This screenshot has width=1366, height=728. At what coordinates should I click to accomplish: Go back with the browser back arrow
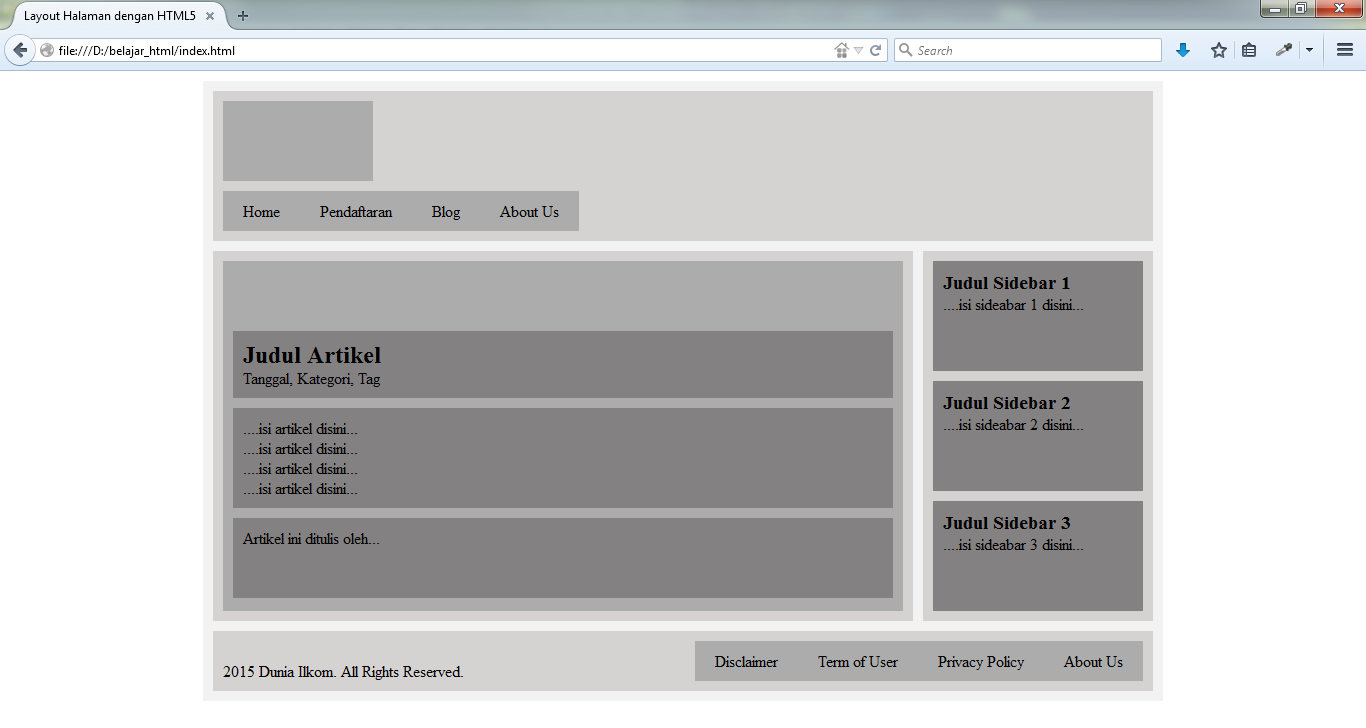tap(19, 50)
